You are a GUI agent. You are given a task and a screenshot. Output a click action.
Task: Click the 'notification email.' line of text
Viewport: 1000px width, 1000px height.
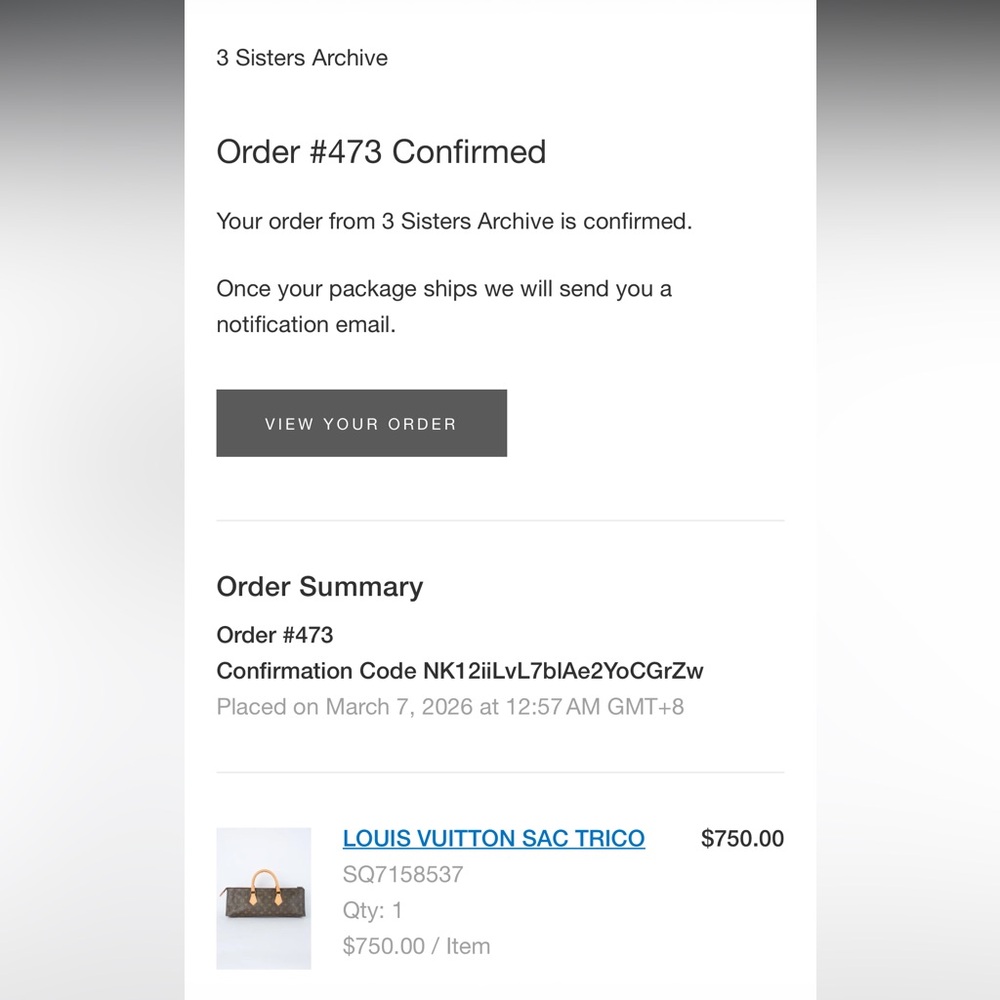(306, 325)
